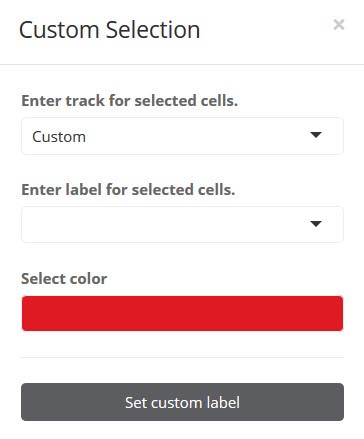Change the selection color from red
Screen dimensions: 364x439
click(182, 313)
